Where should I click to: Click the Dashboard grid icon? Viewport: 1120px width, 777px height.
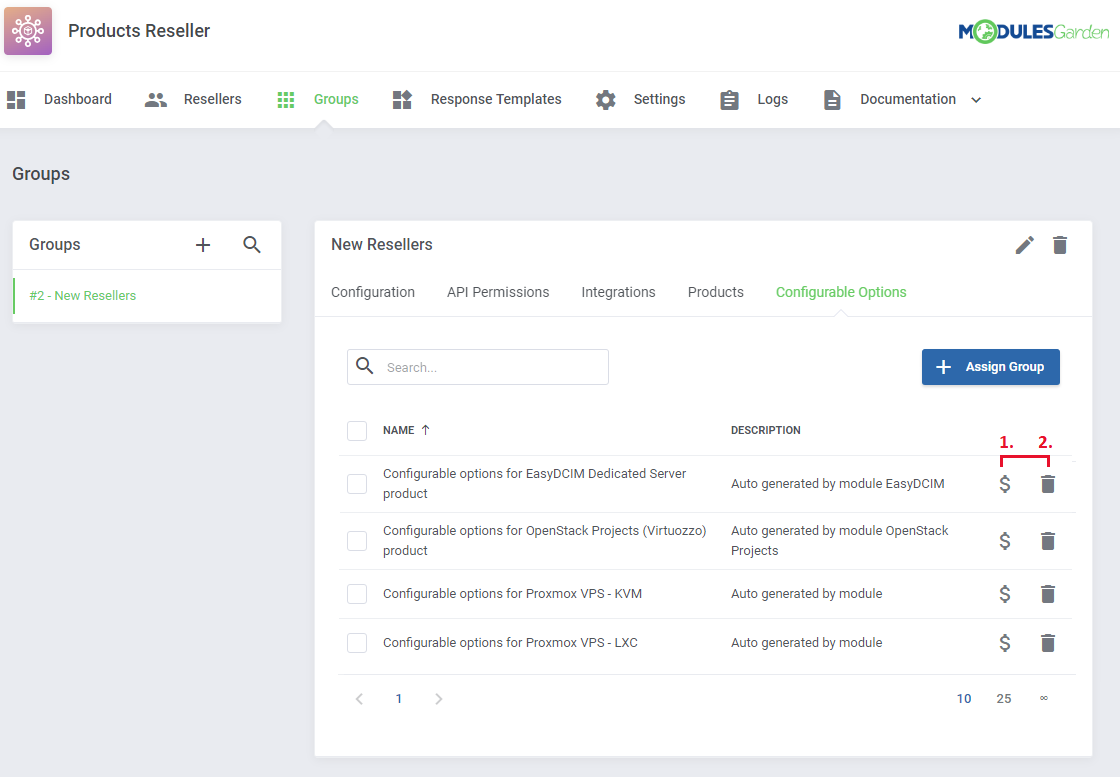(x=16, y=99)
